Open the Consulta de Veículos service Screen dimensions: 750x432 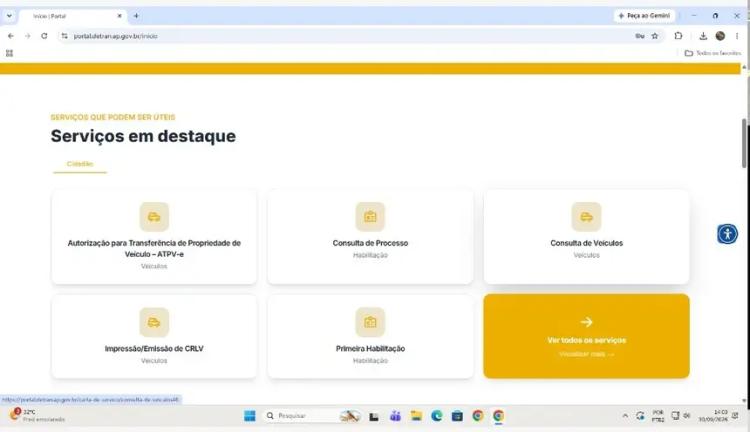(586, 237)
